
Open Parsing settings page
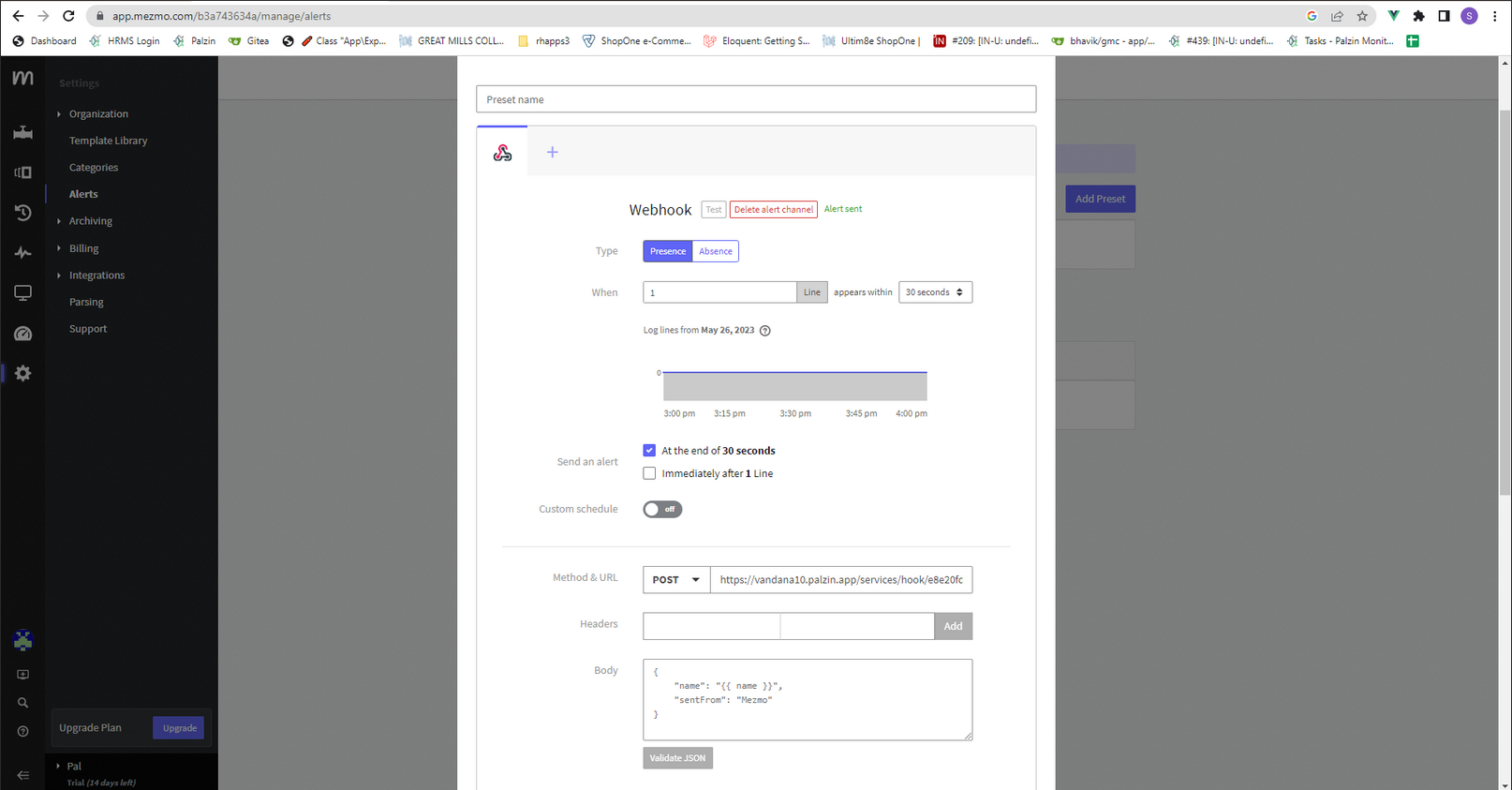point(86,303)
